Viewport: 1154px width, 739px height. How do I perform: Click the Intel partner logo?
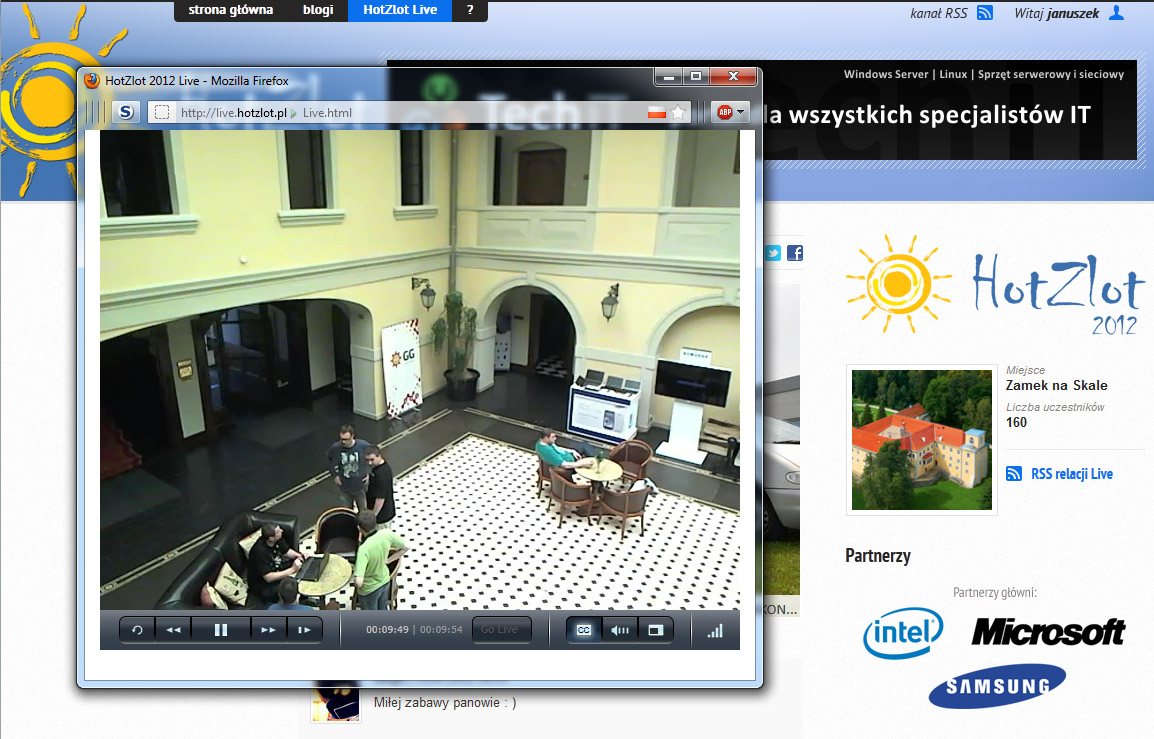point(903,632)
